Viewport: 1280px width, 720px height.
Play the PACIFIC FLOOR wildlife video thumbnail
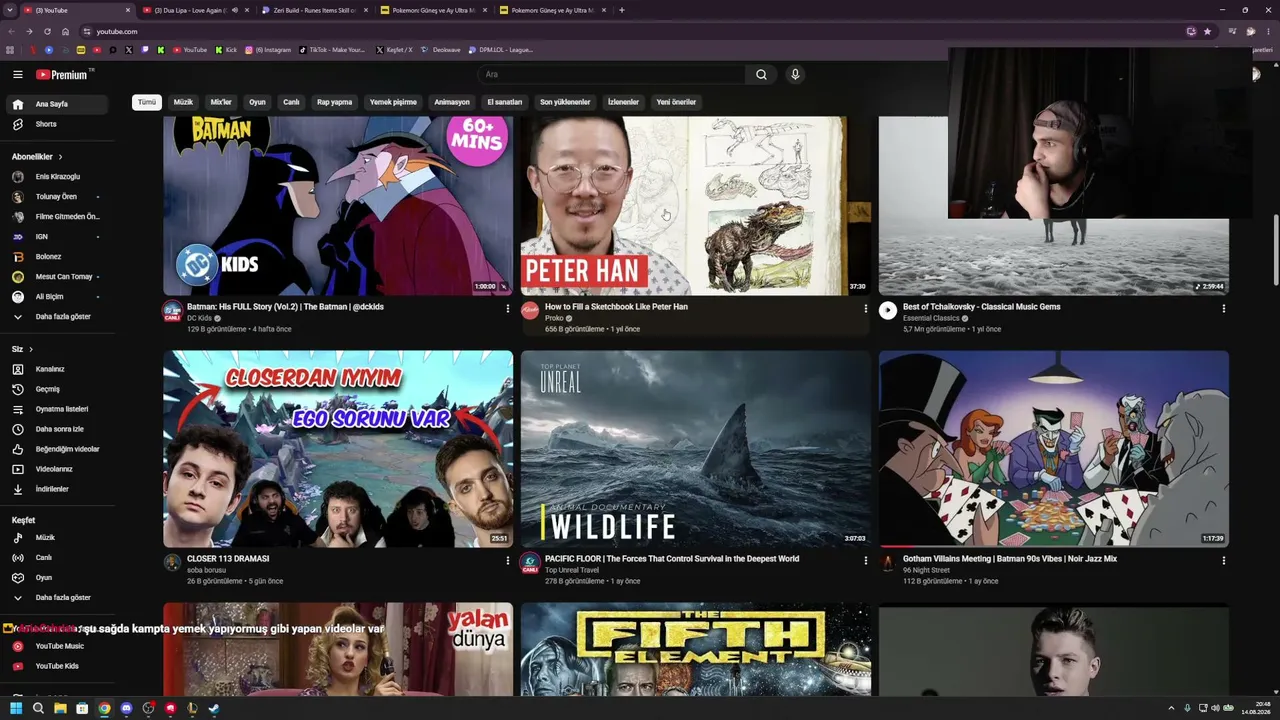pos(696,448)
